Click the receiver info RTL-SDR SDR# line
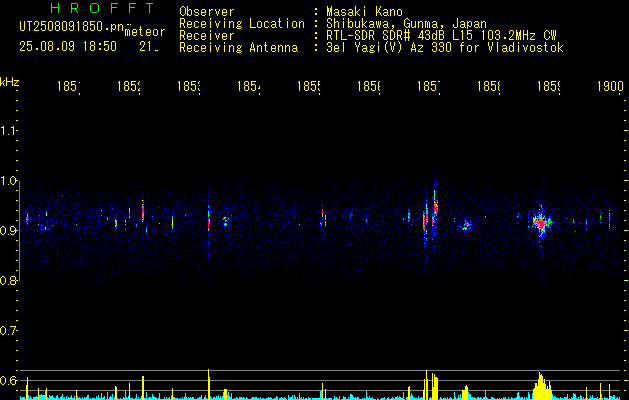 pyautogui.click(x=441, y=36)
